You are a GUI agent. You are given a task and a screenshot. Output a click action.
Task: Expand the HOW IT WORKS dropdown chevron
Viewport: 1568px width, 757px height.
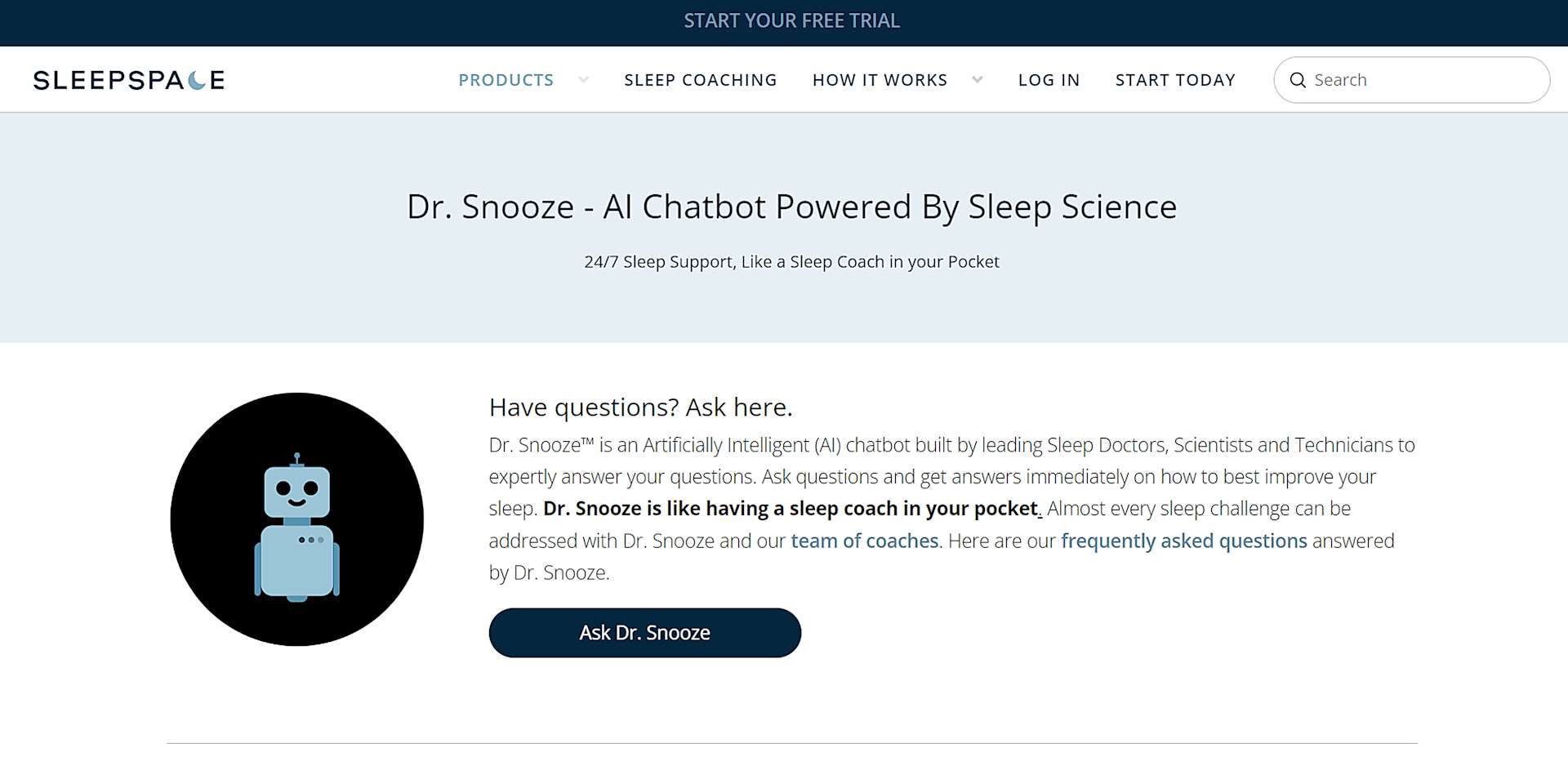coord(977,80)
